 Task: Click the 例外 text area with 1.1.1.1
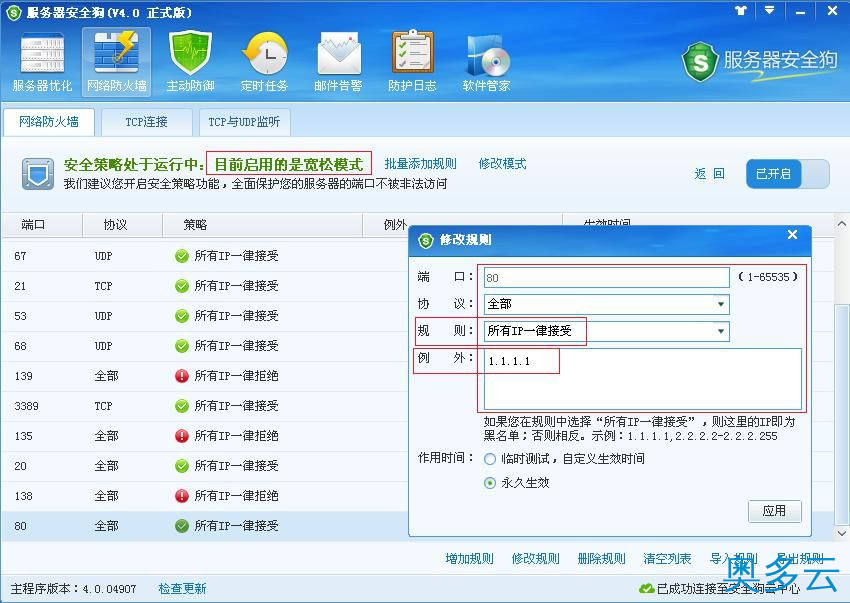[642, 379]
